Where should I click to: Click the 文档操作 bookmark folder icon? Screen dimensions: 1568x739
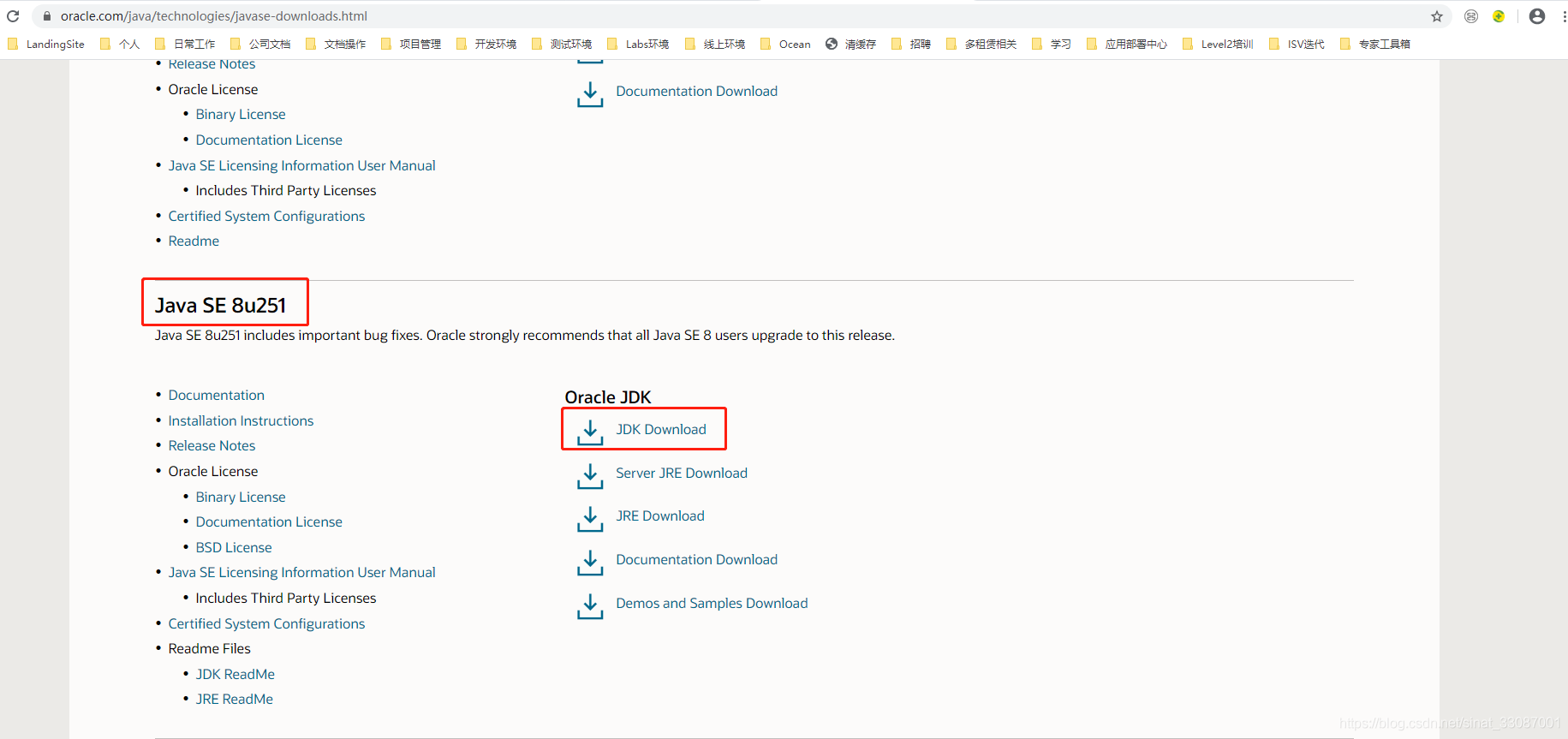pyautogui.click(x=311, y=45)
